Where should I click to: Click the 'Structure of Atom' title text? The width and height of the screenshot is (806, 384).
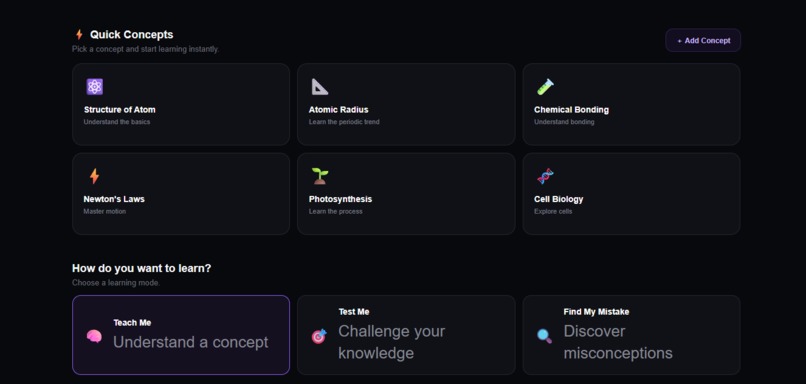(x=120, y=109)
